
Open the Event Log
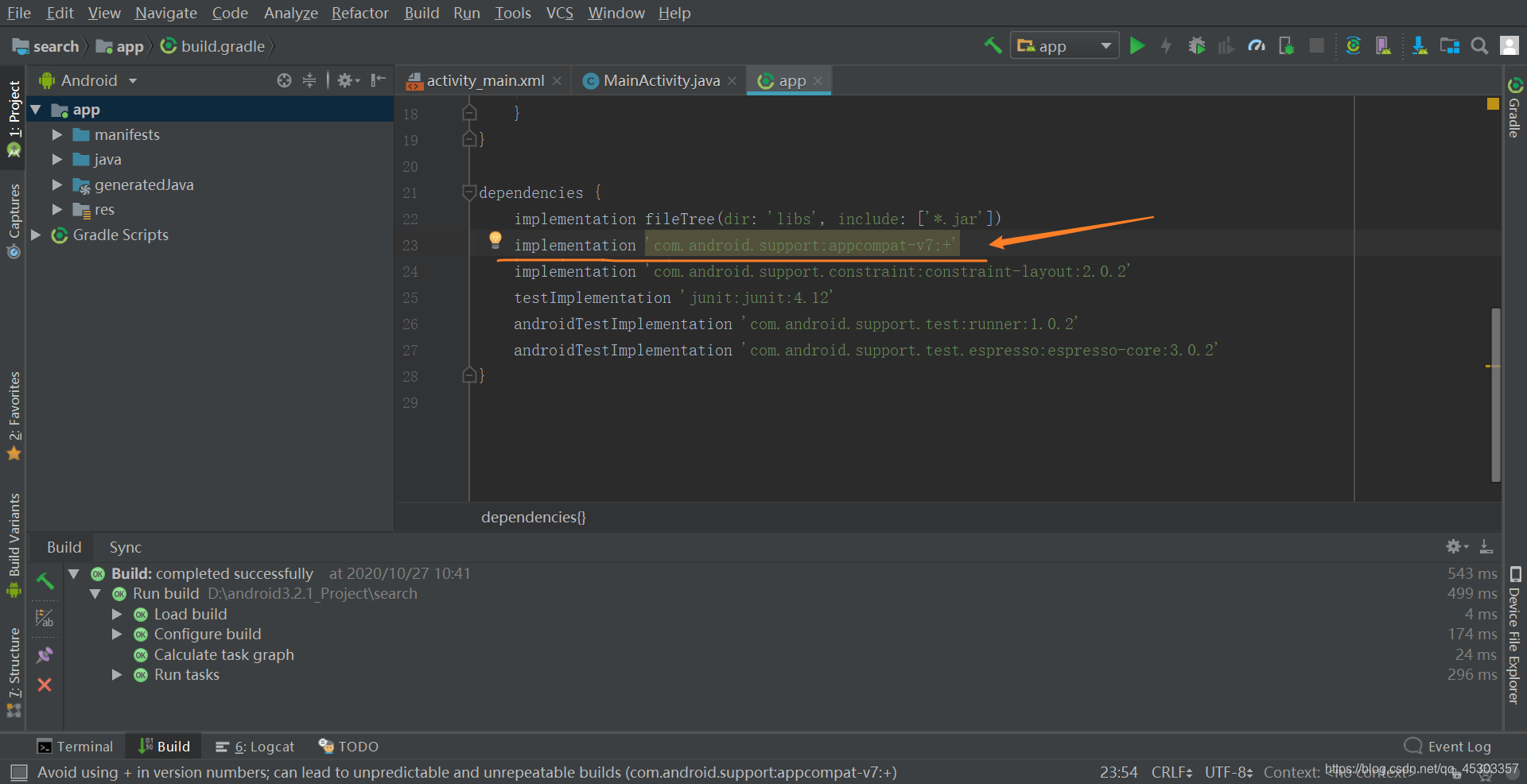(1459, 746)
